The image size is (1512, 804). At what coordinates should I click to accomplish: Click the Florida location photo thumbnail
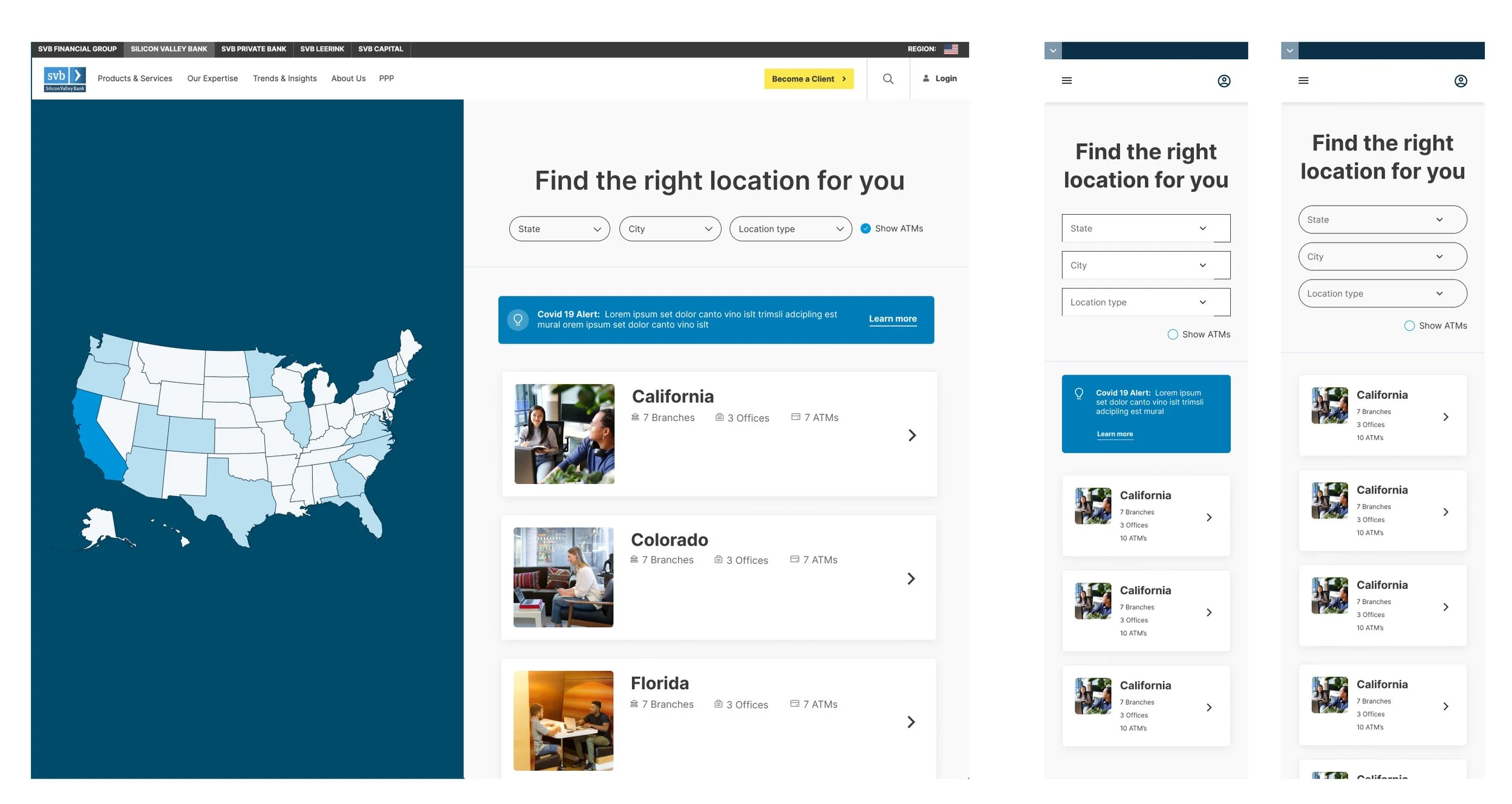[x=563, y=720]
